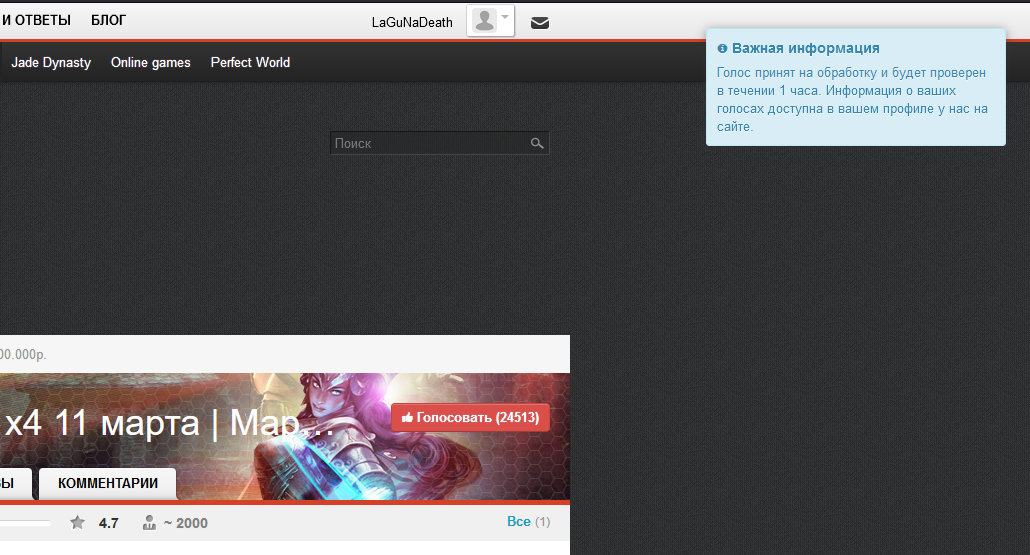Click the info icon in notification
1030x555 pixels.
[x=722, y=49]
